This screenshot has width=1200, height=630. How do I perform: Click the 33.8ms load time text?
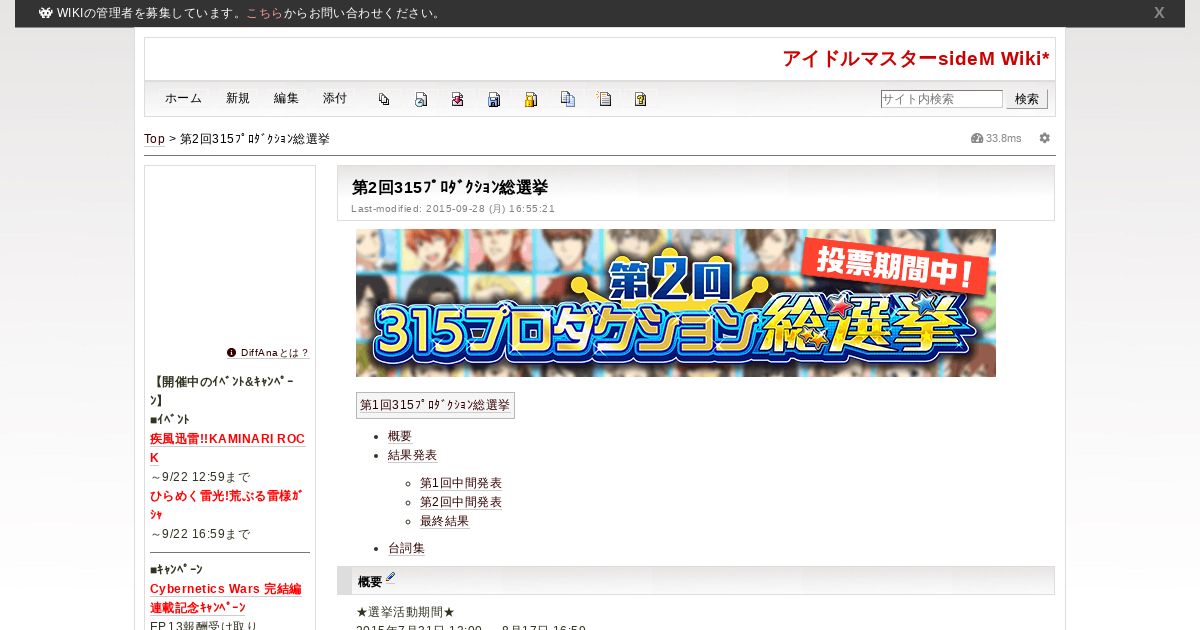click(x=1004, y=138)
